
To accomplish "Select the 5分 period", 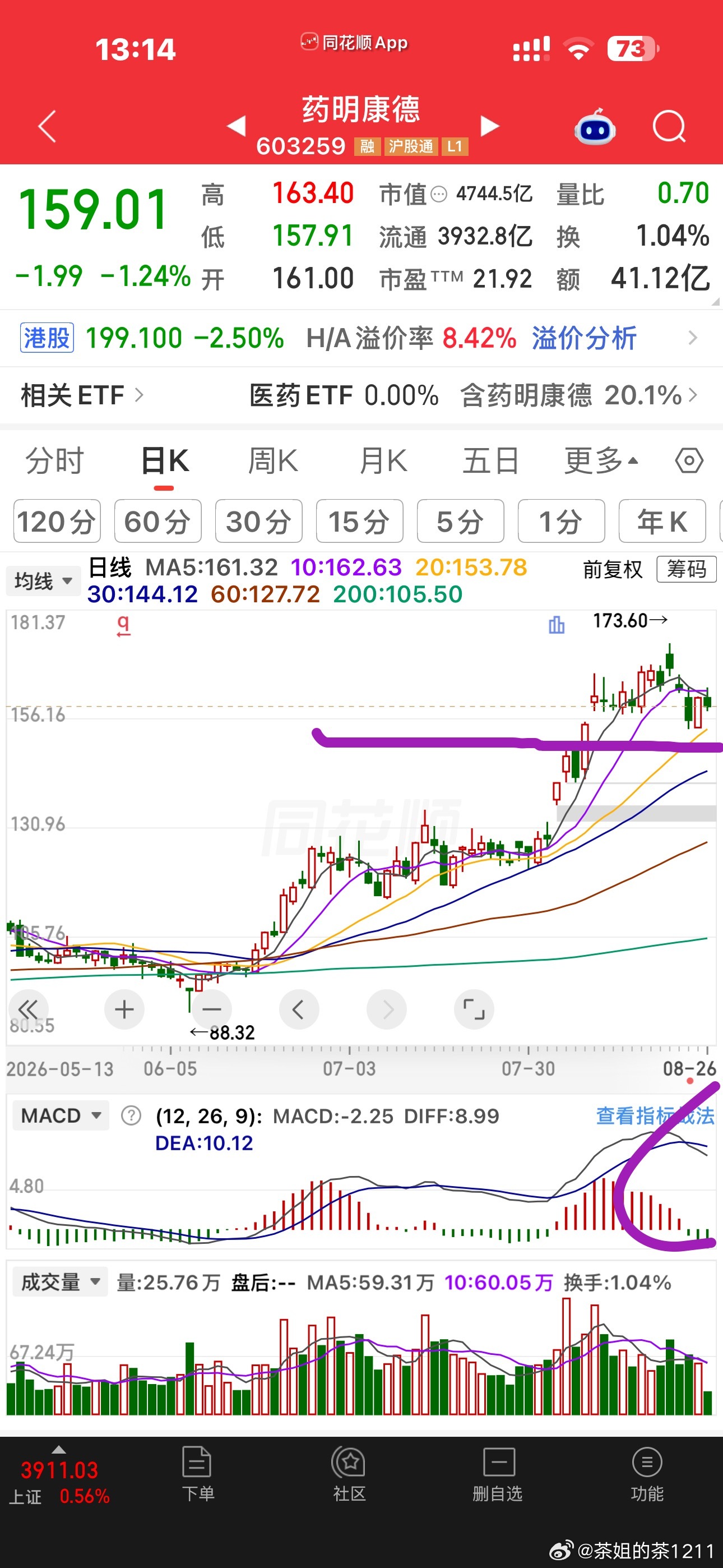I will tap(460, 521).
